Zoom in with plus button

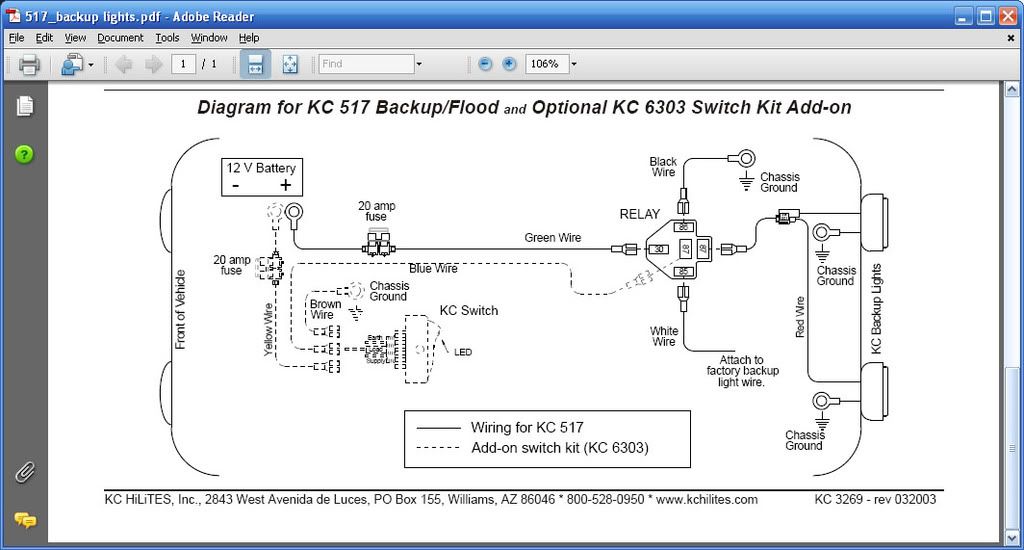[x=509, y=64]
